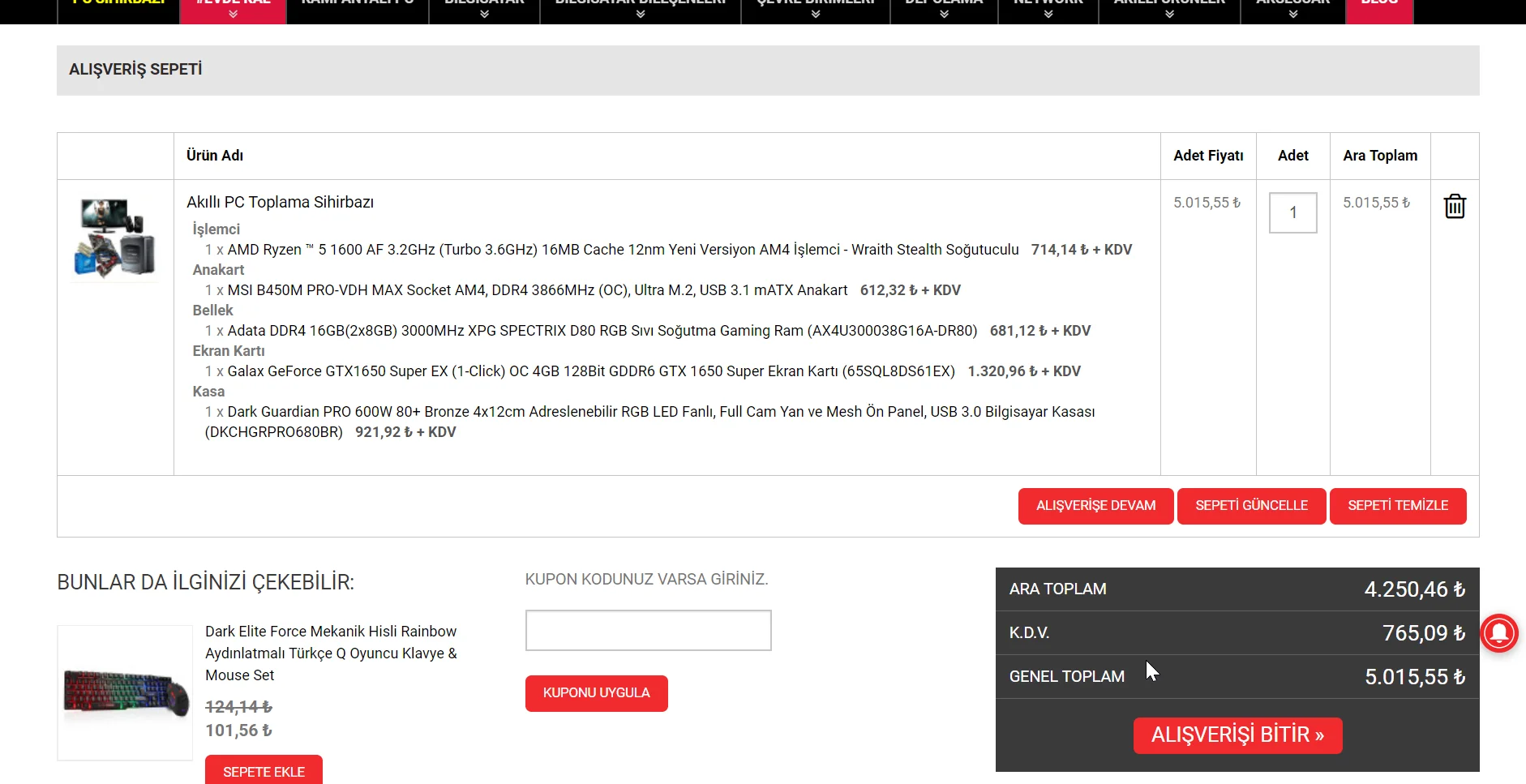
Task: Click the Ürün Adı column header
Action: (215, 156)
